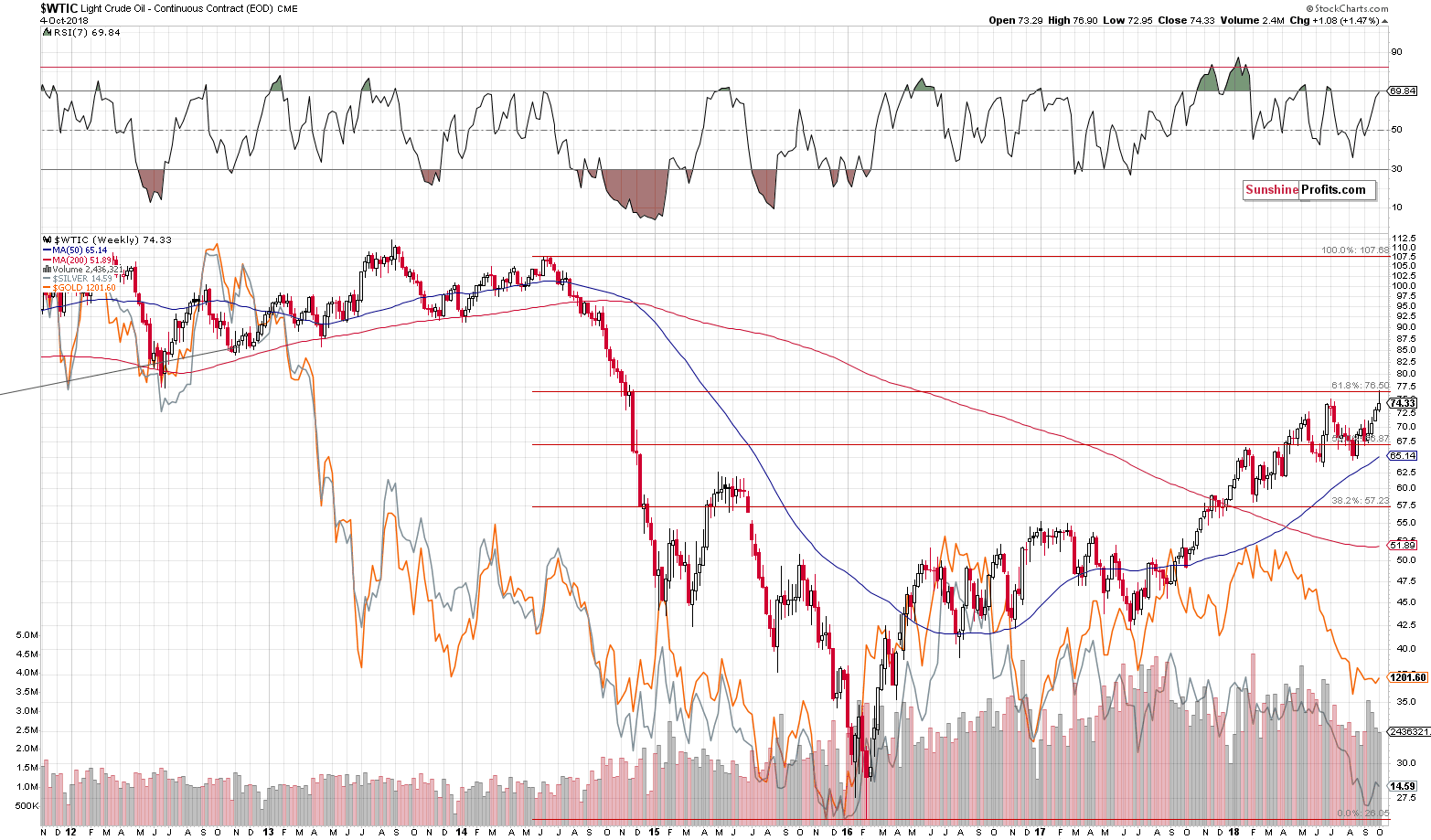The width and height of the screenshot is (1431, 840).
Task: Click the CME exchange label in the title
Action: point(287,8)
